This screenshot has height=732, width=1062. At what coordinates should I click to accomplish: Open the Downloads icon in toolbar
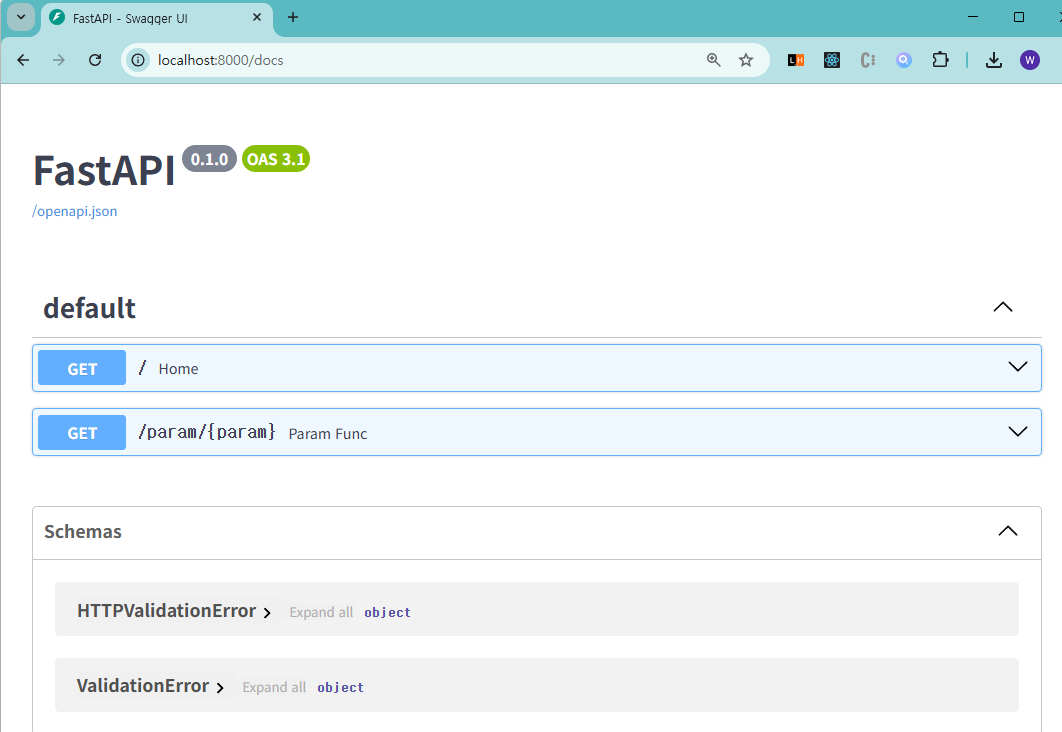click(994, 60)
